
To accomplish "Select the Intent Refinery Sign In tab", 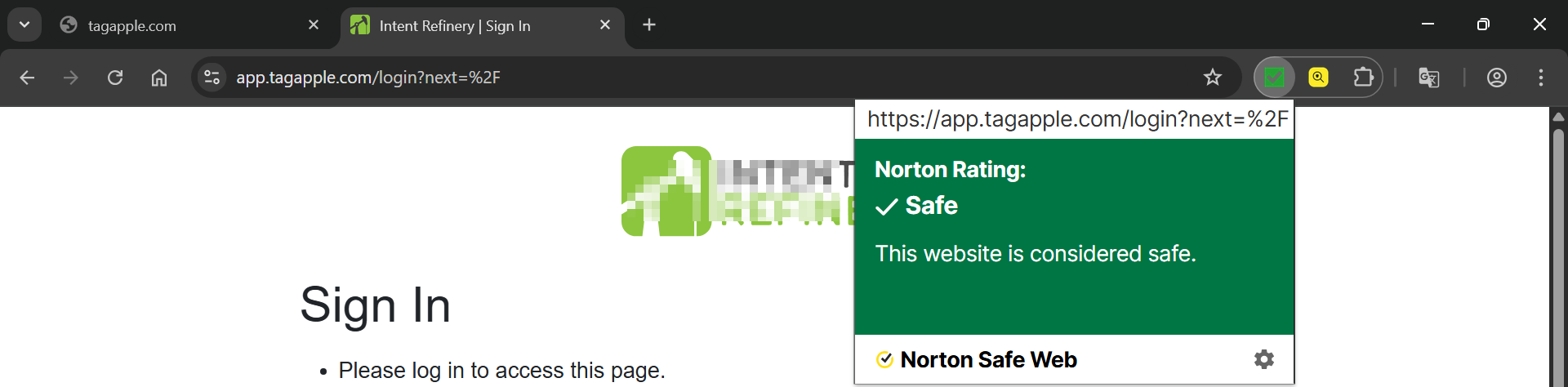I will pos(474,25).
